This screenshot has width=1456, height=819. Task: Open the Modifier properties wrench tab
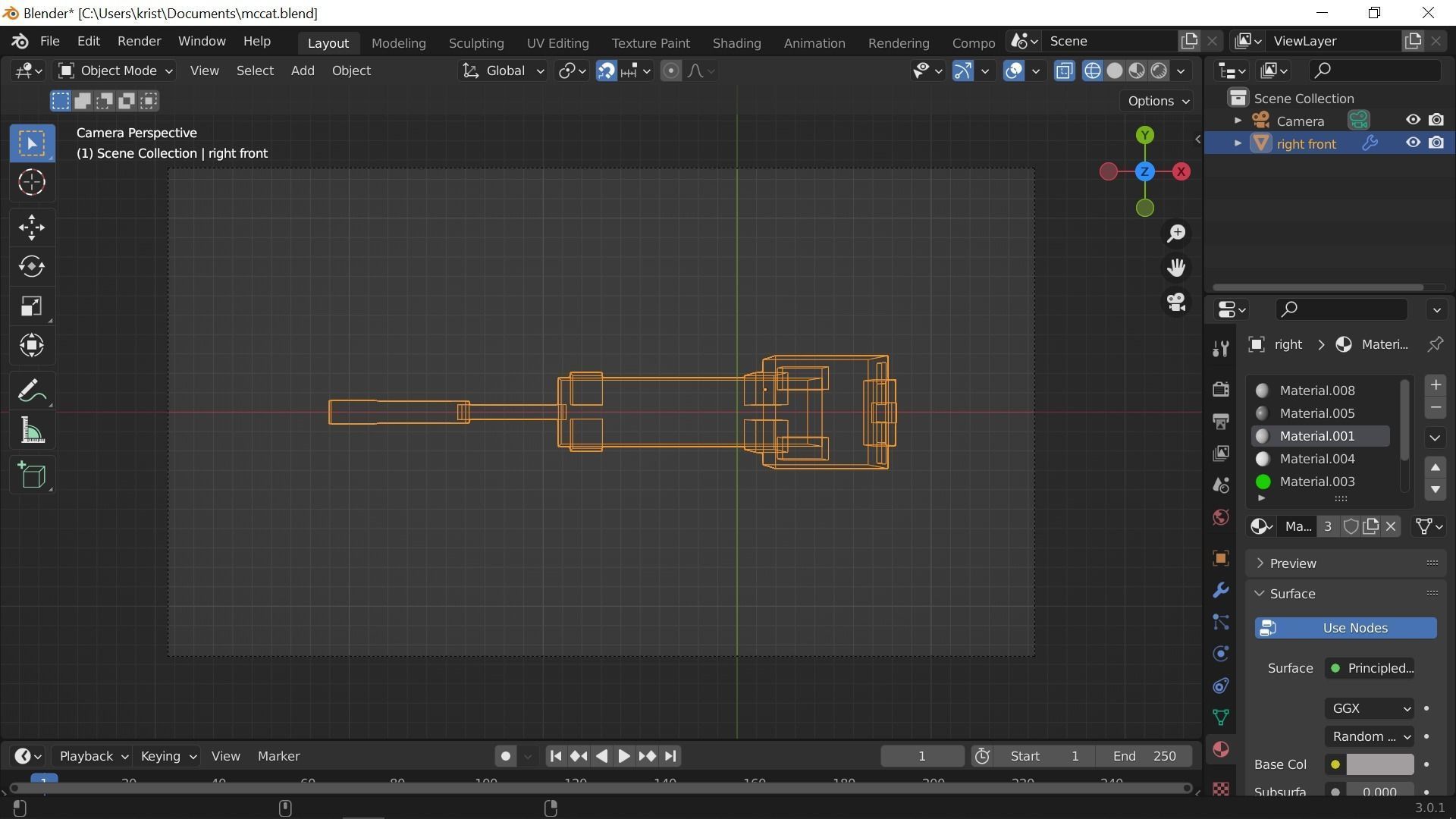1220,590
